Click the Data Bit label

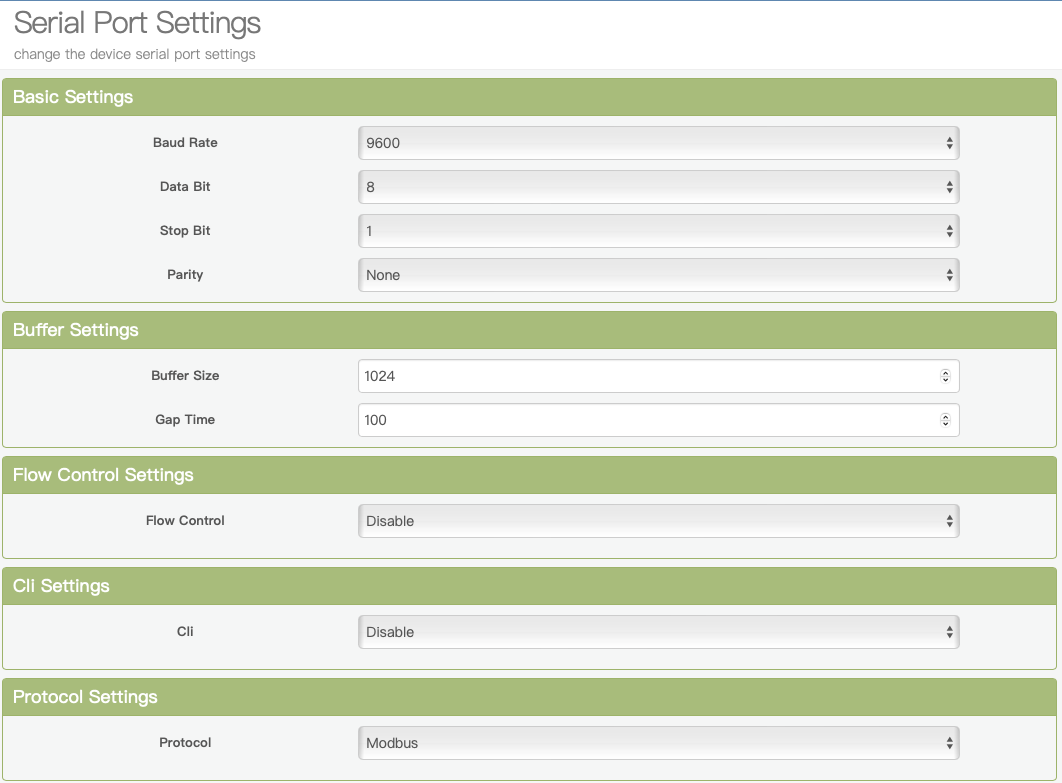tap(185, 186)
